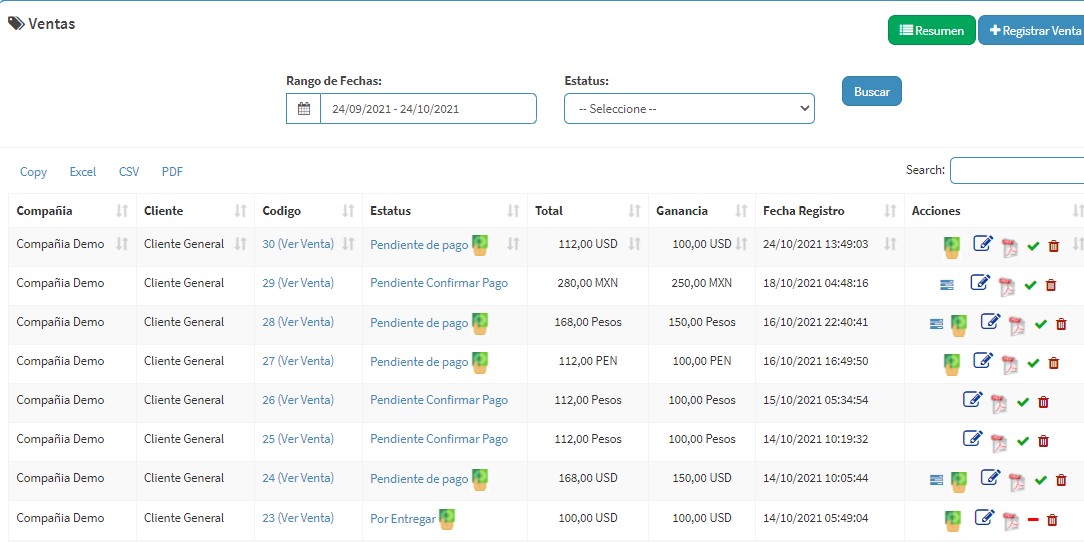Click into the Search input box
Image resolution: width=1084 pixels, height=542 pixels.
1017,171
